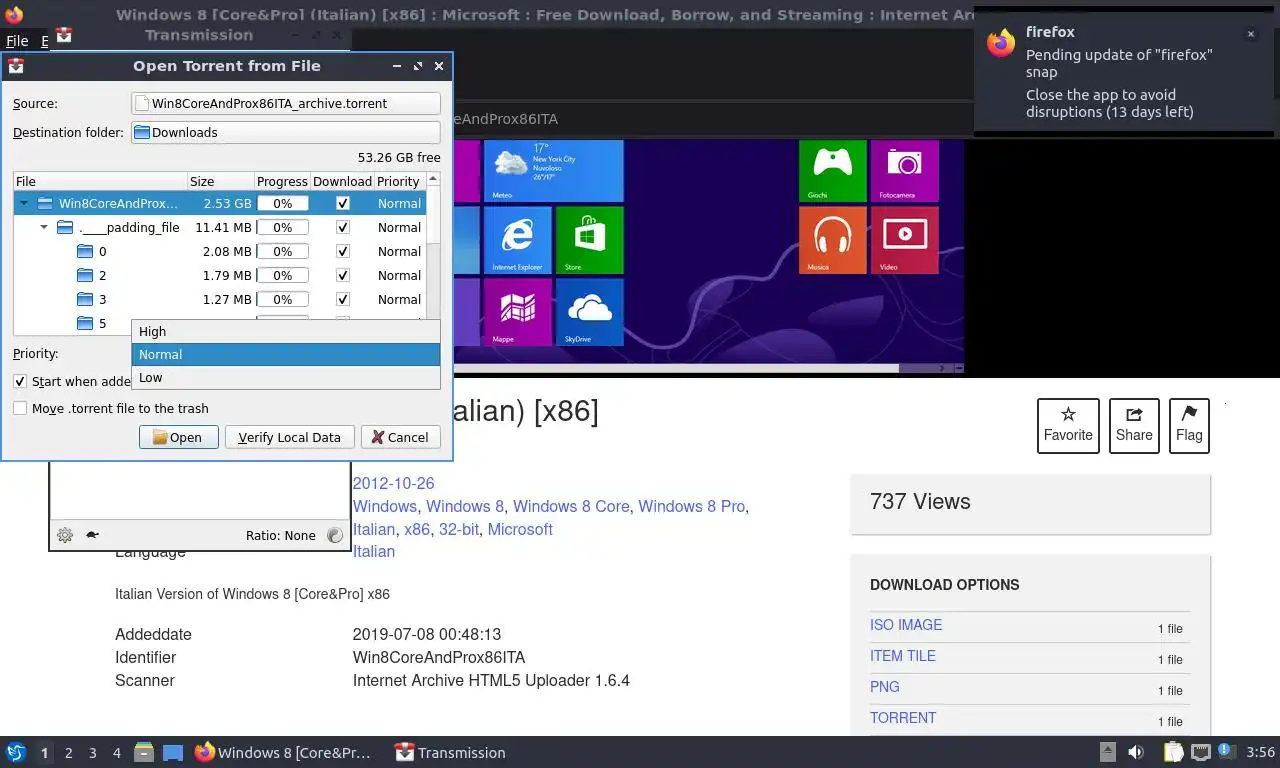
Task: Click the Internet Explorer tile in preview
Action: click(516, 240)
